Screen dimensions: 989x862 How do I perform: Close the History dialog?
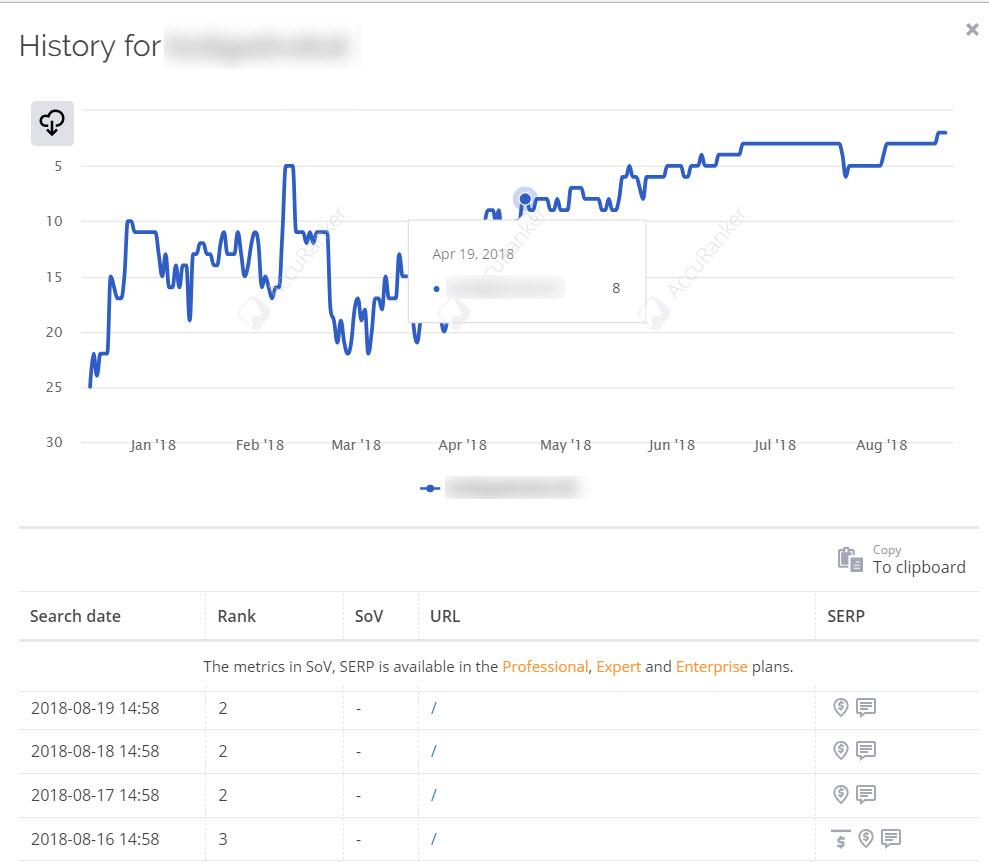(972, 30)
